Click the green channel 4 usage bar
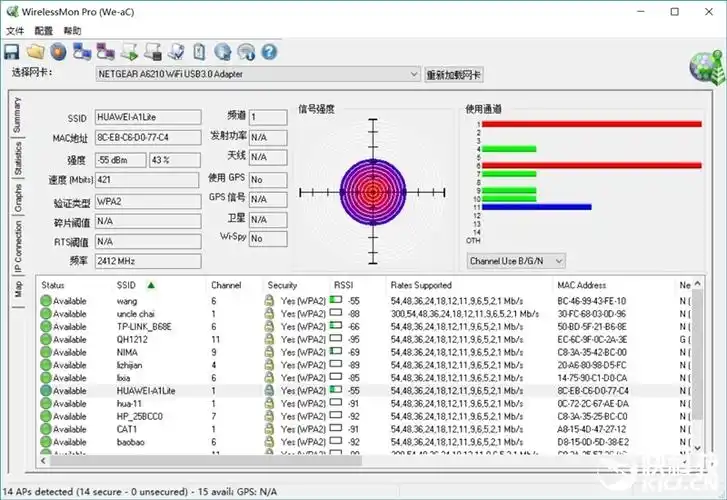Screen dimensions: 727x500 click(x=509, y=149)
